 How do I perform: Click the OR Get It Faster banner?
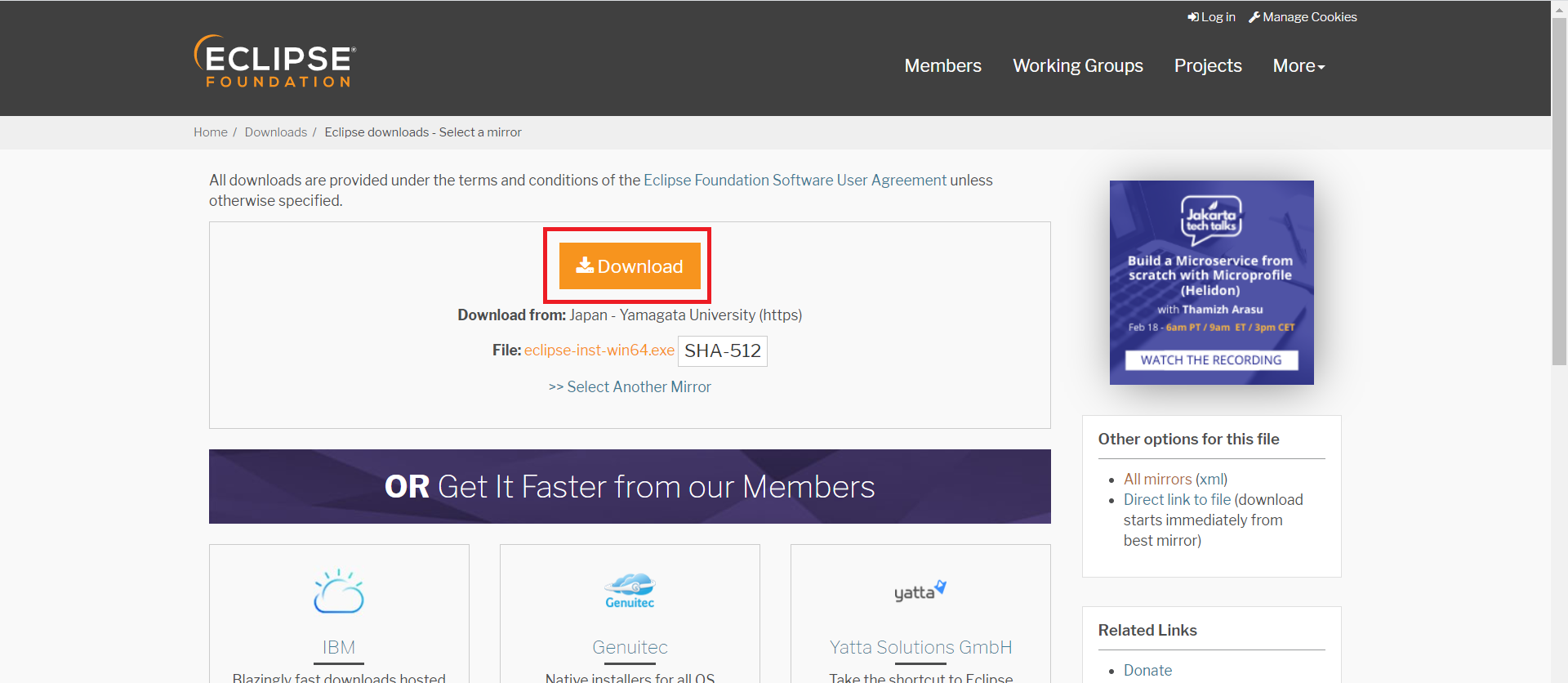point(630,486)
